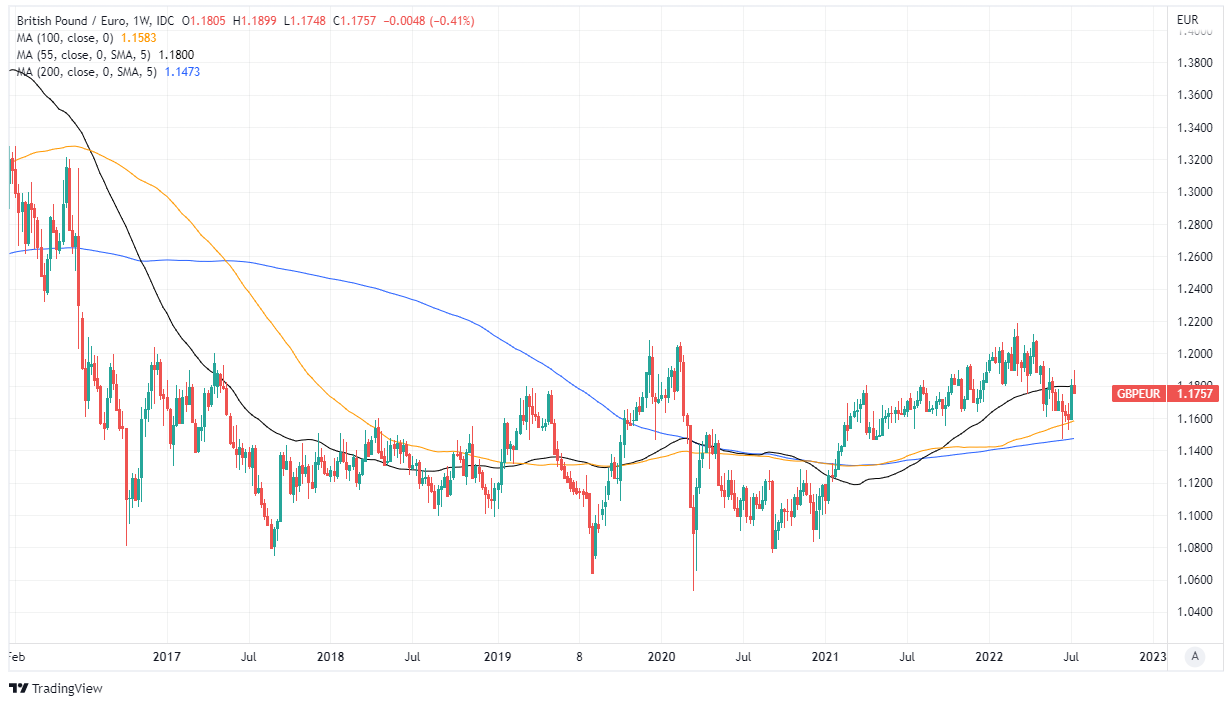This screenshot has height=704, width=1224.
Task: Click the 2020 label on time axis
Action: tap(660, 657)
